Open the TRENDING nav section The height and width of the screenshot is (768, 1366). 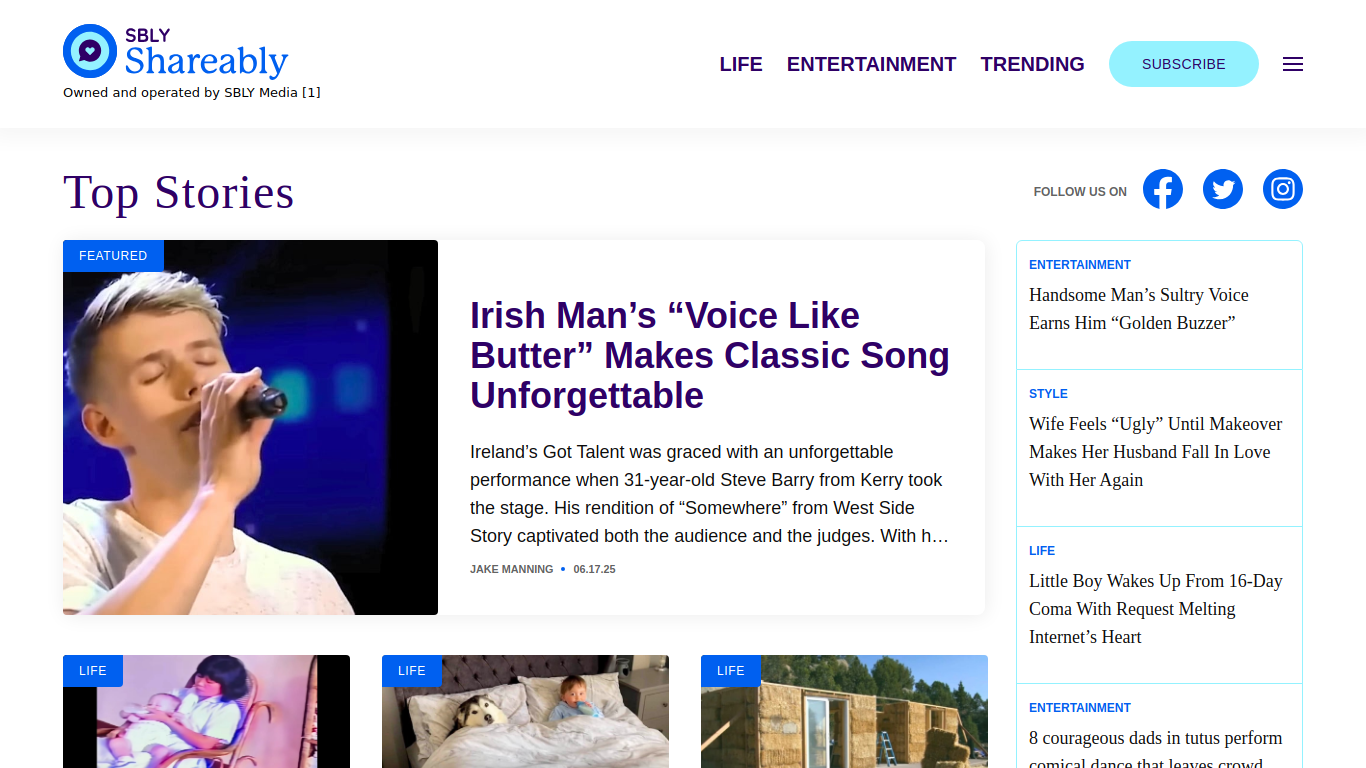click(x=1032, y=64)
